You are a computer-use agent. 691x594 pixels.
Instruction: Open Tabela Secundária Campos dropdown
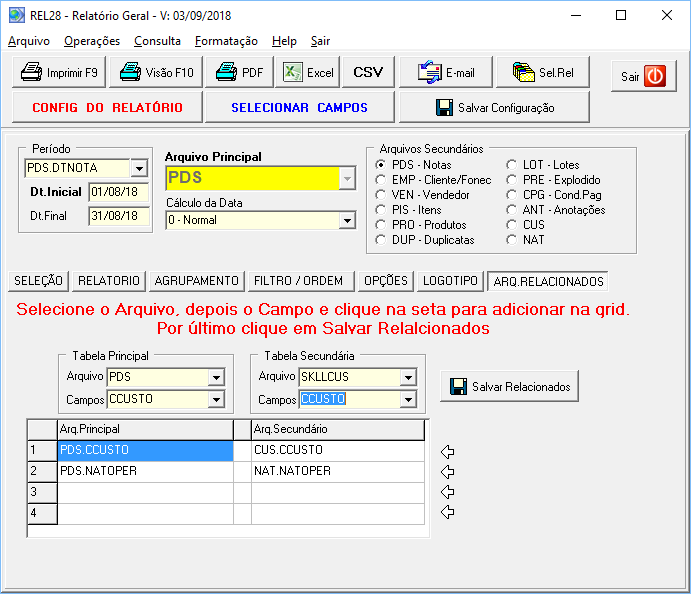click(408, 400)
